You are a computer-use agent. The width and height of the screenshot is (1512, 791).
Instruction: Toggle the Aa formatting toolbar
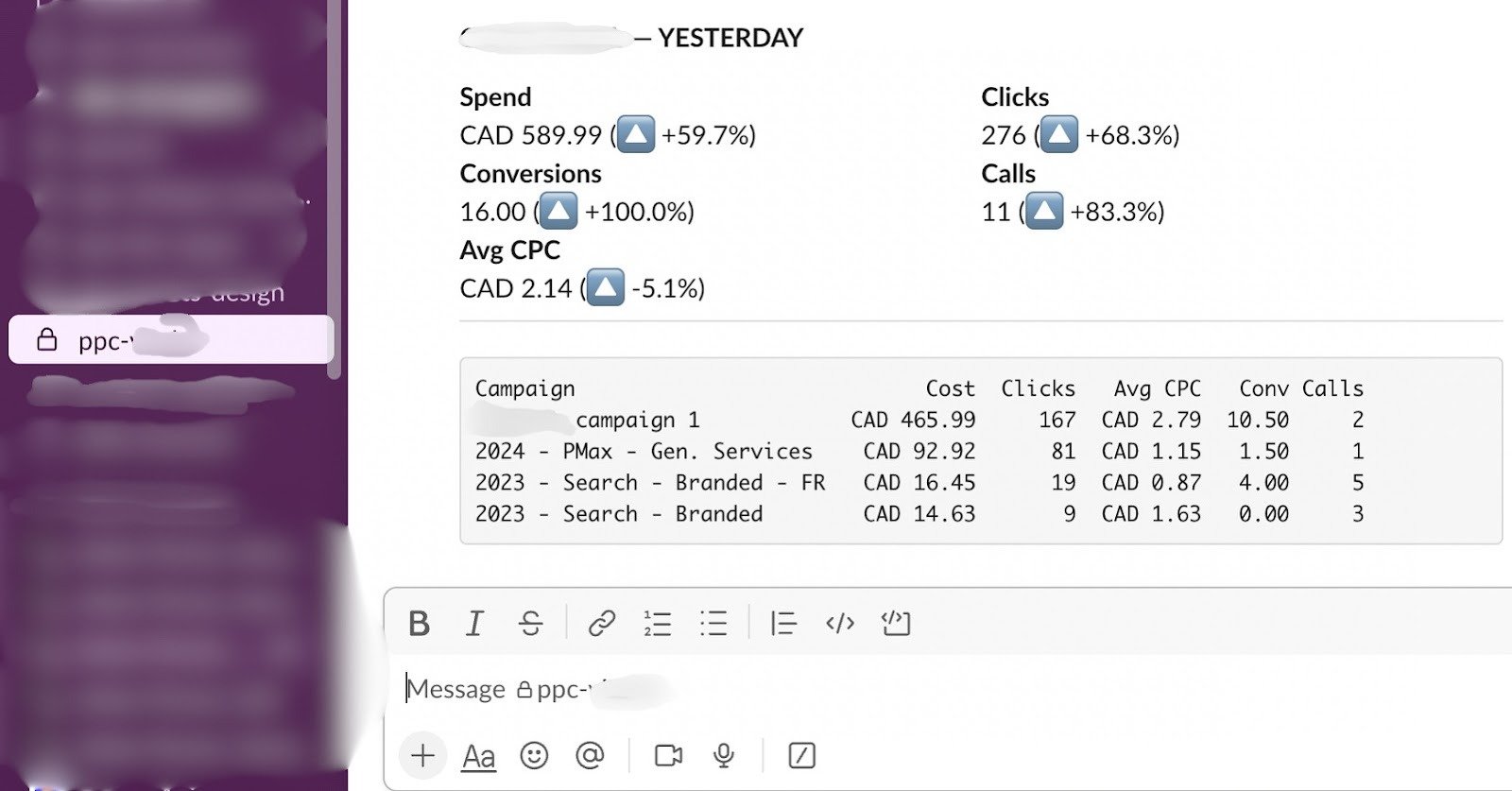[478, 756]
